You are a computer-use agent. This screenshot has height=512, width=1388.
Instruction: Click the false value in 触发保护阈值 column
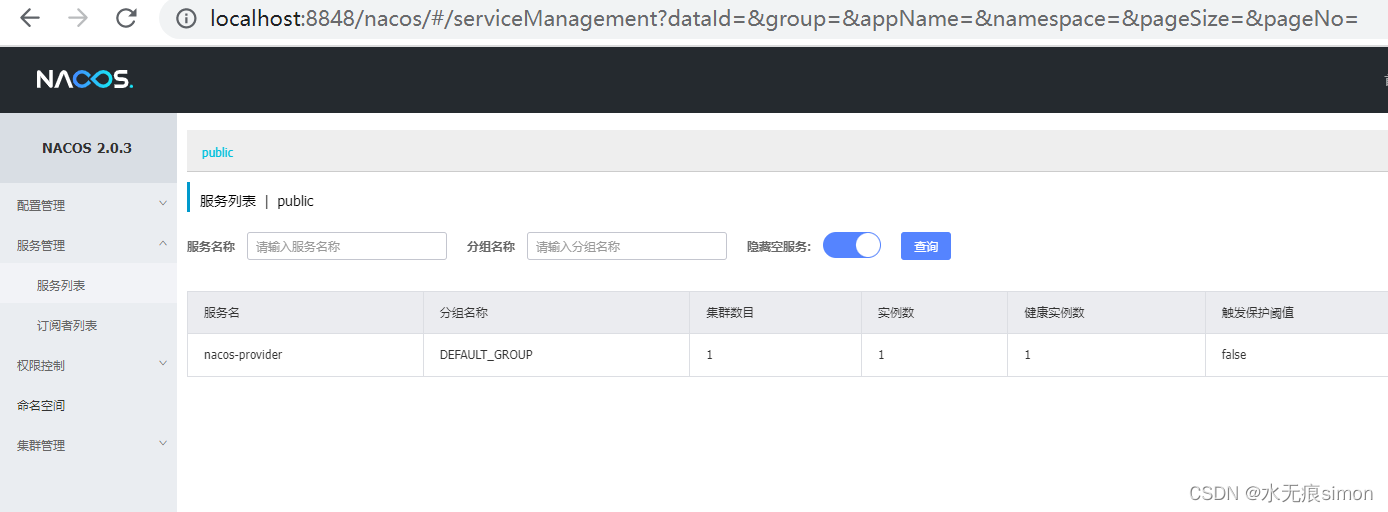click(x=1234, y=355)
